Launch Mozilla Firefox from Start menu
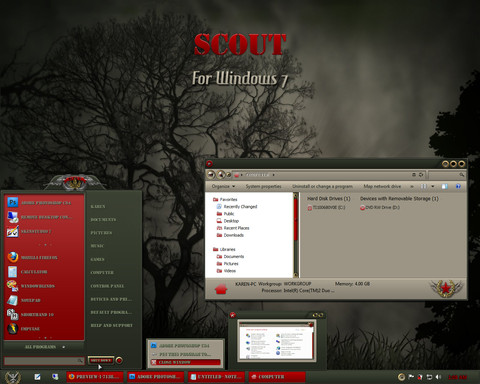This screenshot has width=480, height=384. tap(44, 258)
